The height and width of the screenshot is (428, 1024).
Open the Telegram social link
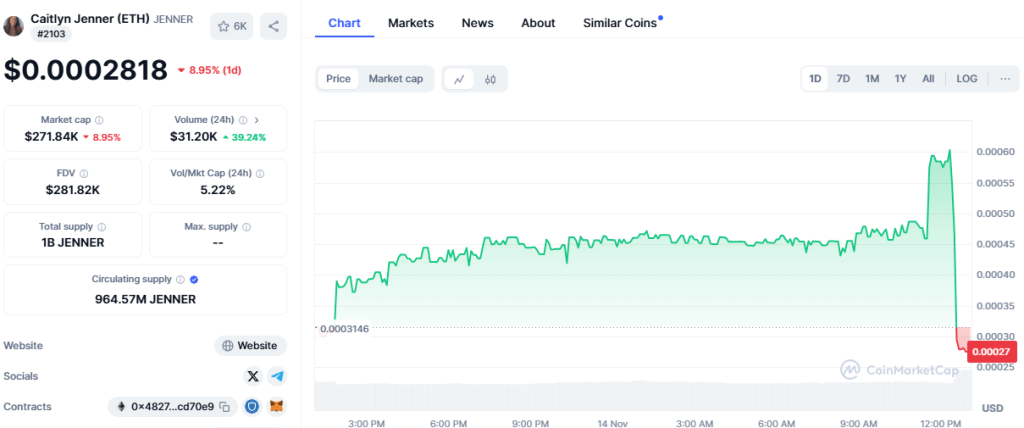pos(277,376)
